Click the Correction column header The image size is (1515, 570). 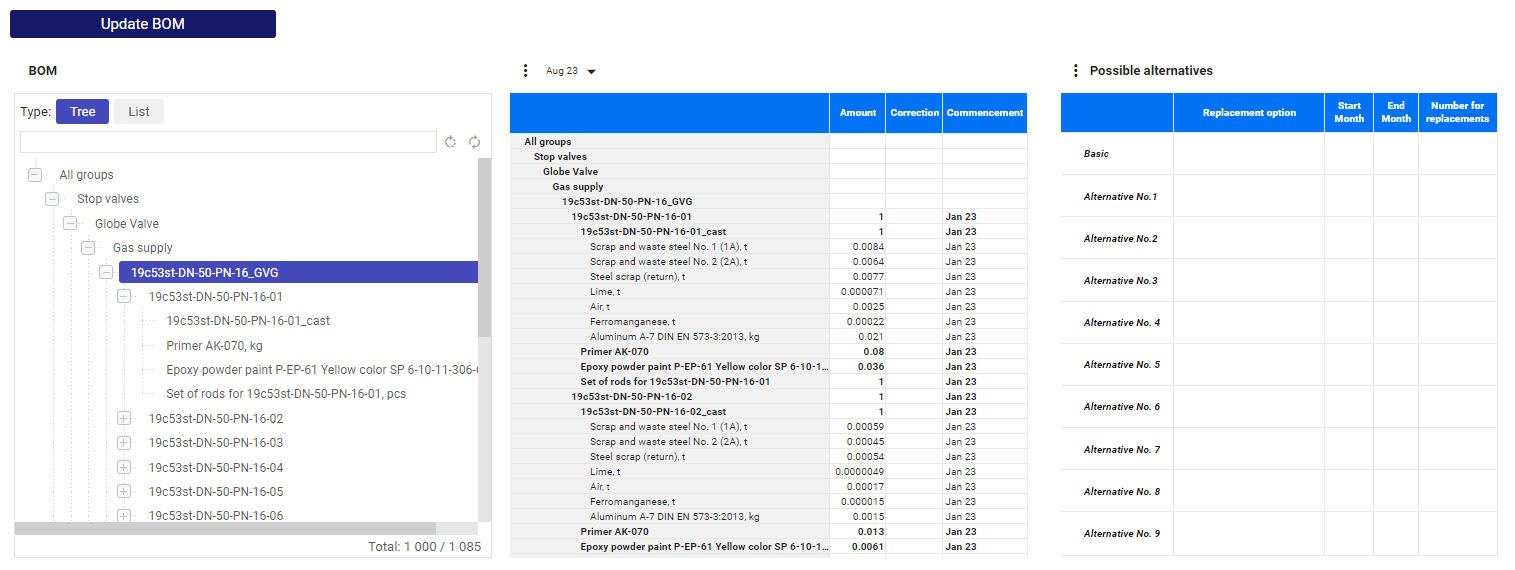pos(914,113)
